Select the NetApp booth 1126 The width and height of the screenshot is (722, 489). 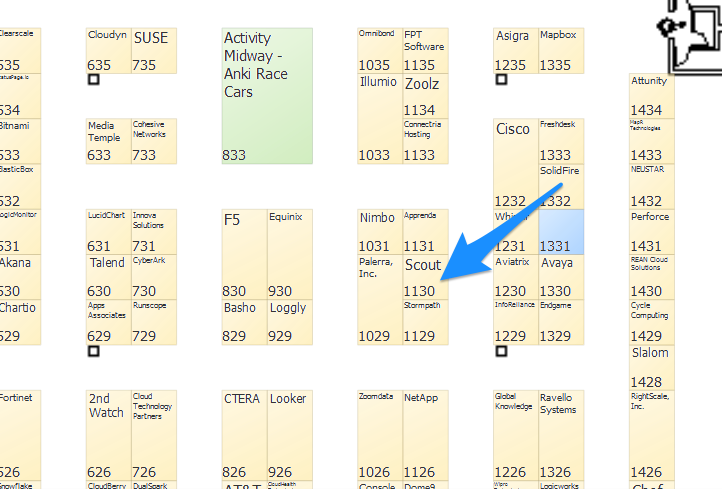click(425, 436)
